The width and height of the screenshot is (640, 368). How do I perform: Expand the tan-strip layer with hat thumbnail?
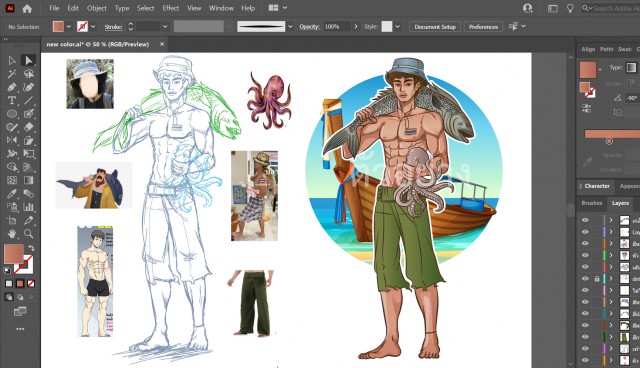(x=611, y=302)
